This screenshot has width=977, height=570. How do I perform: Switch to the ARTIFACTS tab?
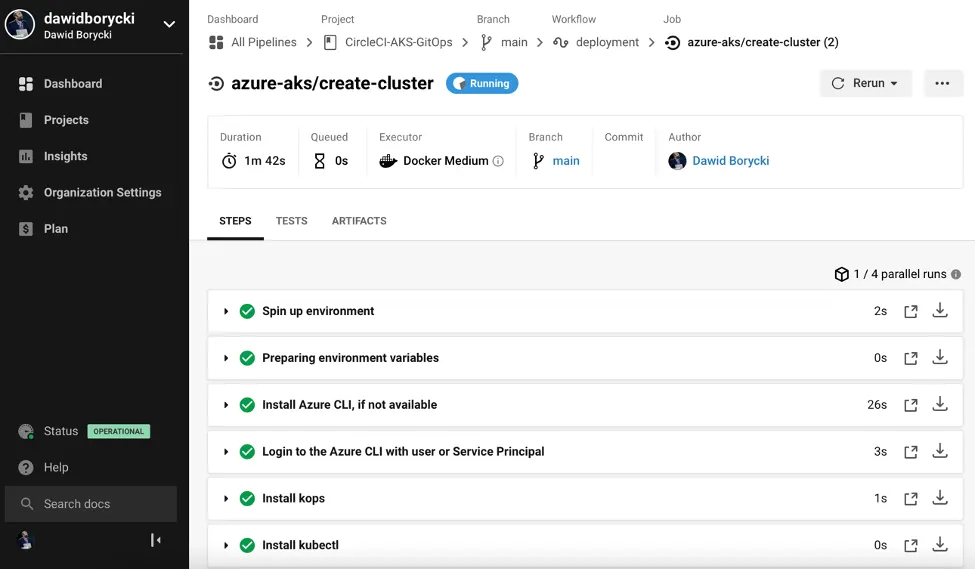click(x=359, y=221)
